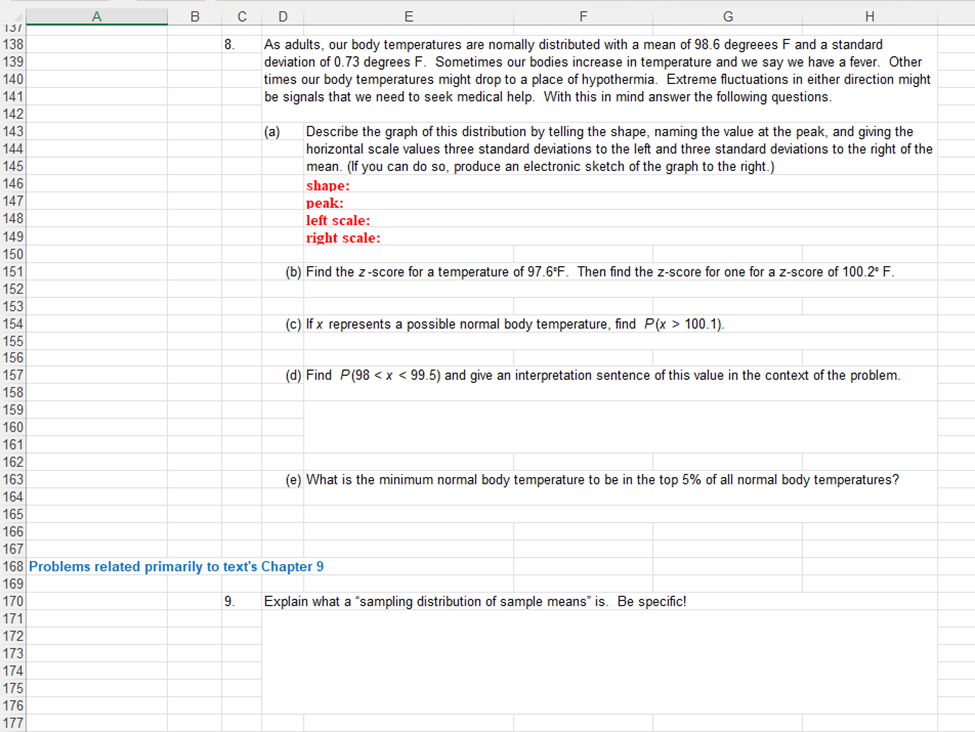Select column header E
Image resolution: width=975 pixels, height=732 pixels.
point(409,16)
